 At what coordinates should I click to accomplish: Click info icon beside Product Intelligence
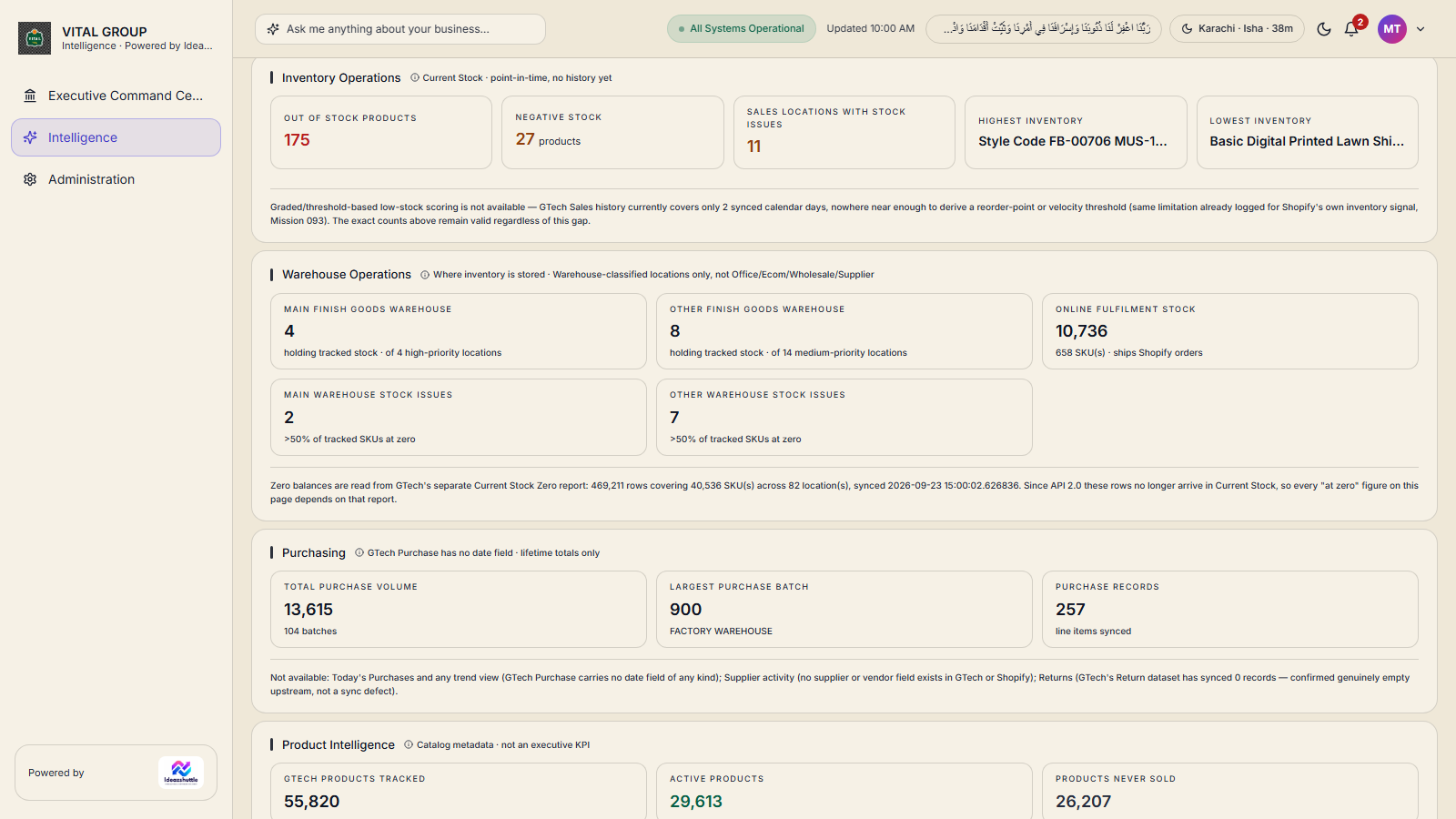coord(409,744)
